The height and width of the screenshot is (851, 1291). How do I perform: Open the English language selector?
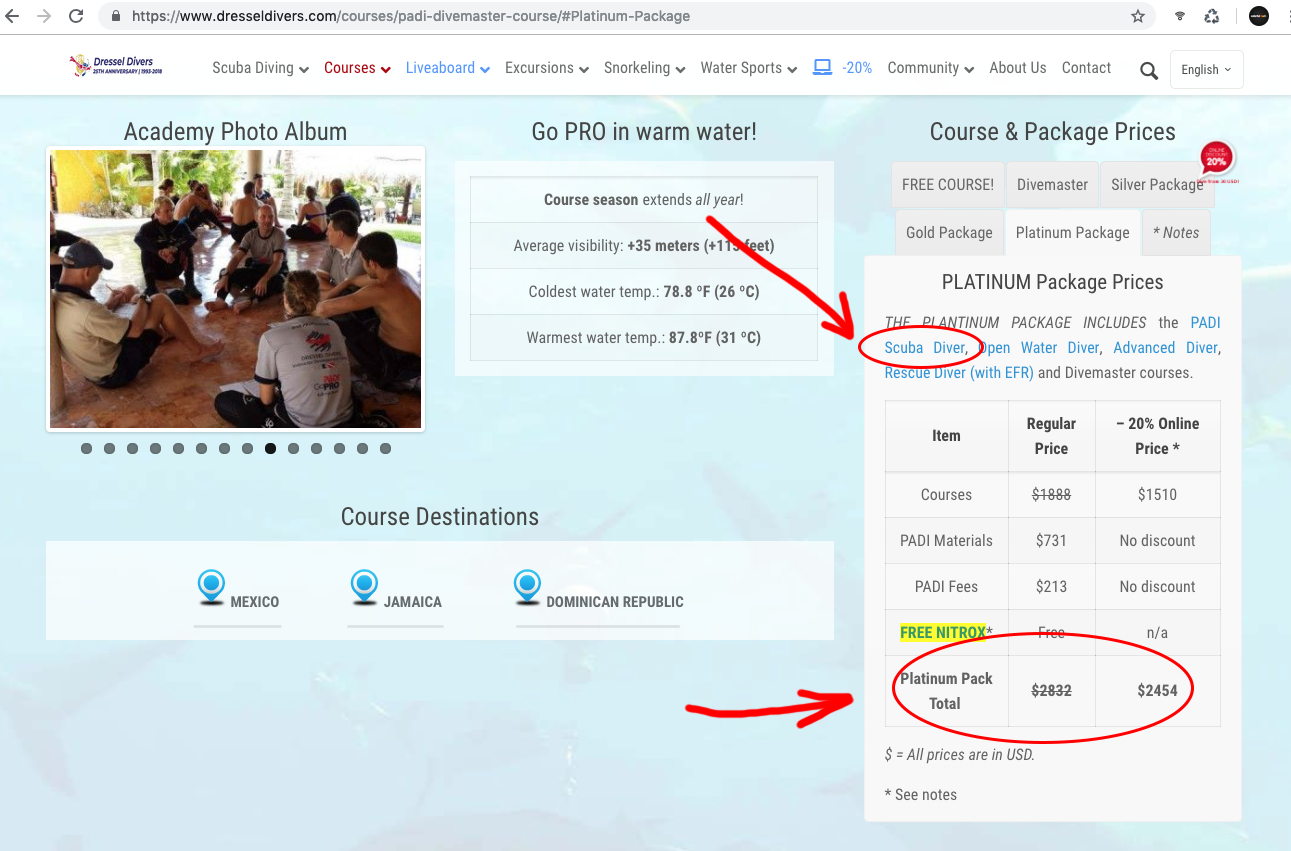coord(1207,70)
